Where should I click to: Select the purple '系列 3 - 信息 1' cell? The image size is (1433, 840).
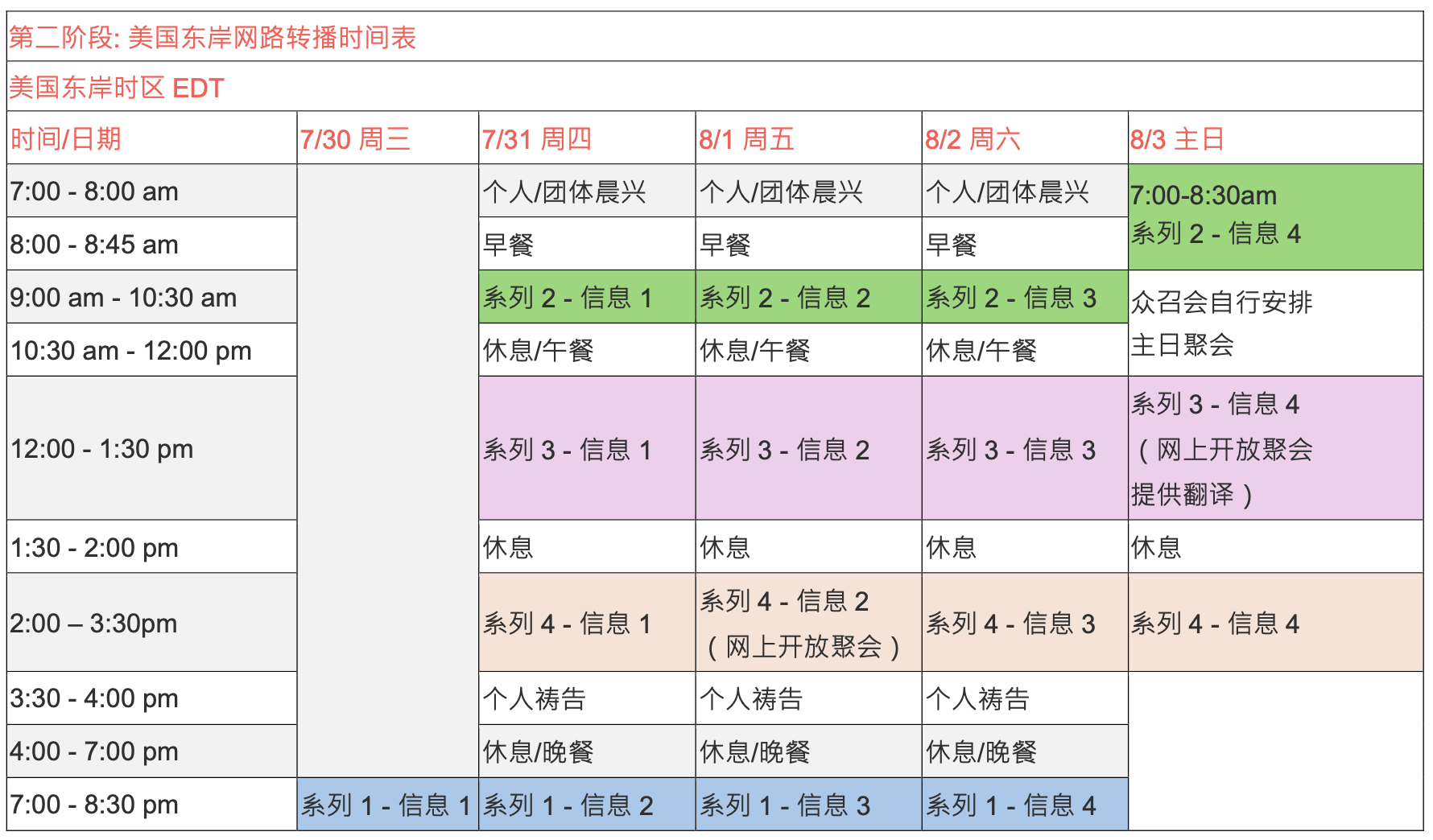click(587, 448)
